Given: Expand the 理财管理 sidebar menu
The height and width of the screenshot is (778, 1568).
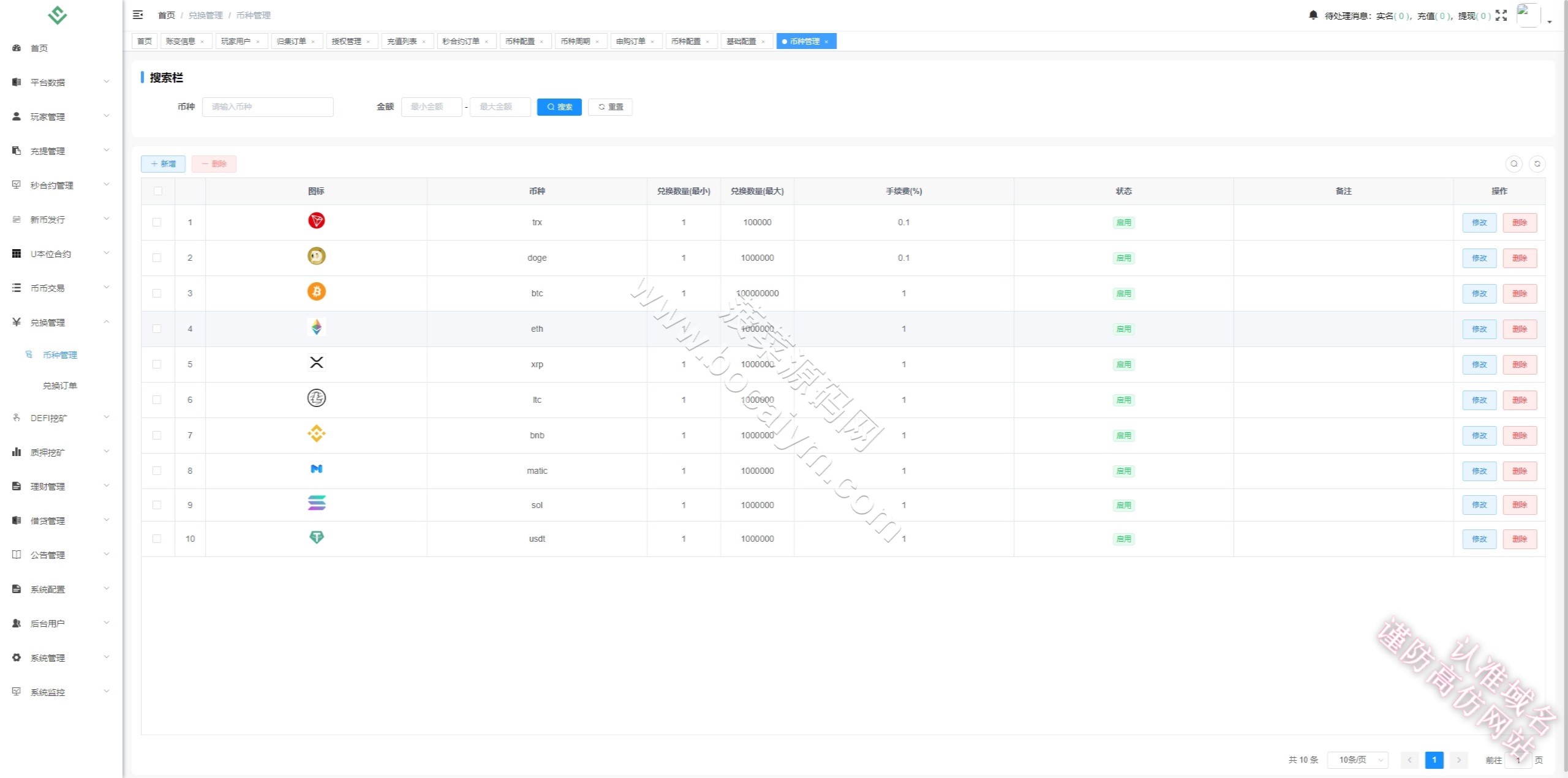Looking at the screenshot, I should (x=61, y=486).
